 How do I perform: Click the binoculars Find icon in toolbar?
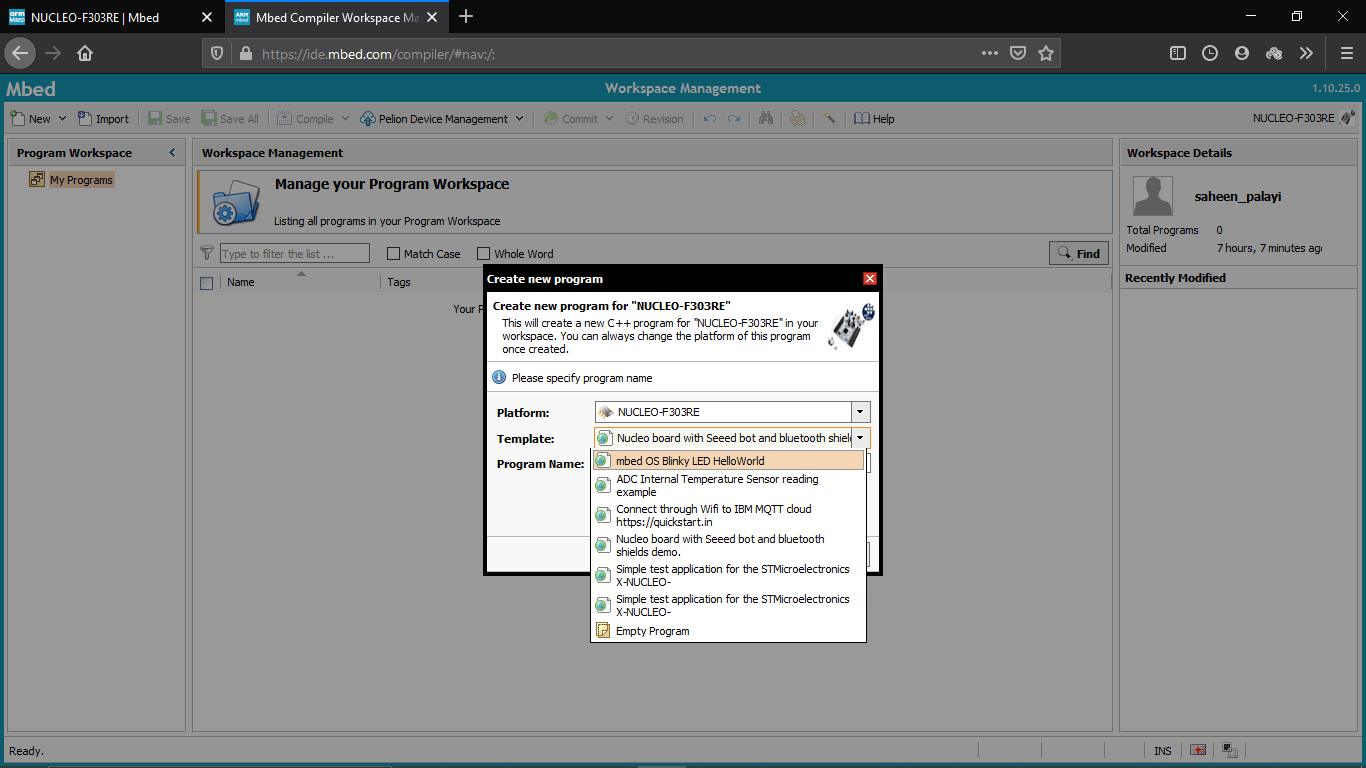766,118
